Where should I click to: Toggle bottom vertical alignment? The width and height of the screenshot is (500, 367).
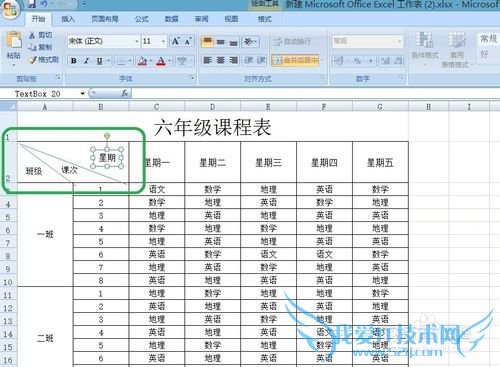pos(233,41)
